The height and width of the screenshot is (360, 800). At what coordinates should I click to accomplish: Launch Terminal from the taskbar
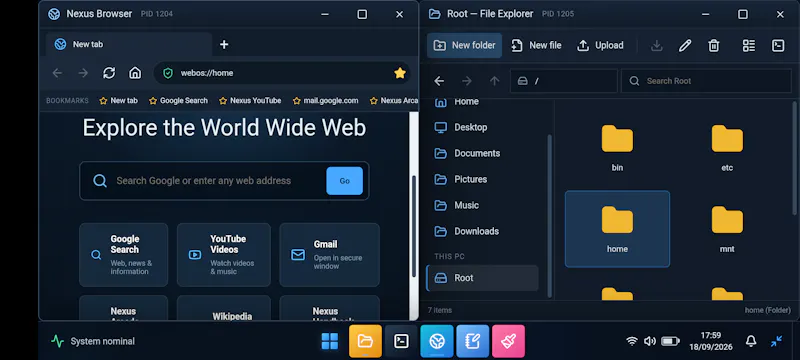click(x=401, y=341)
